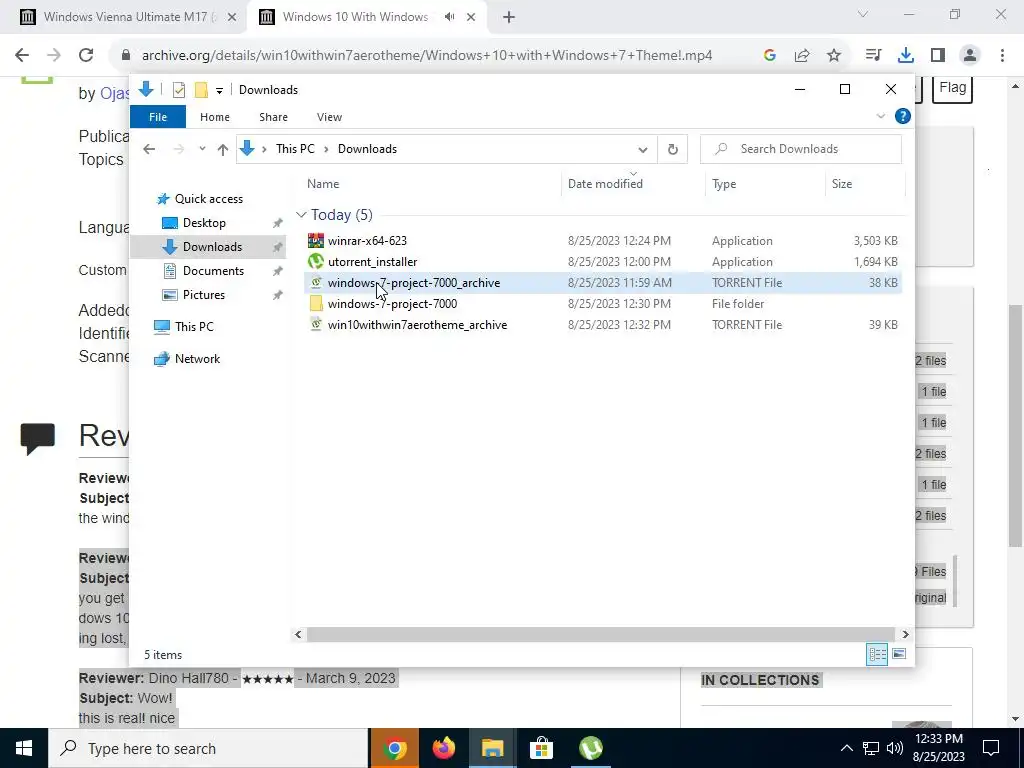Image resolution: width=1024 pixels, height=768 pixels.
Task: Go up one folder level in Explorer
Action: tap(223, 150)
